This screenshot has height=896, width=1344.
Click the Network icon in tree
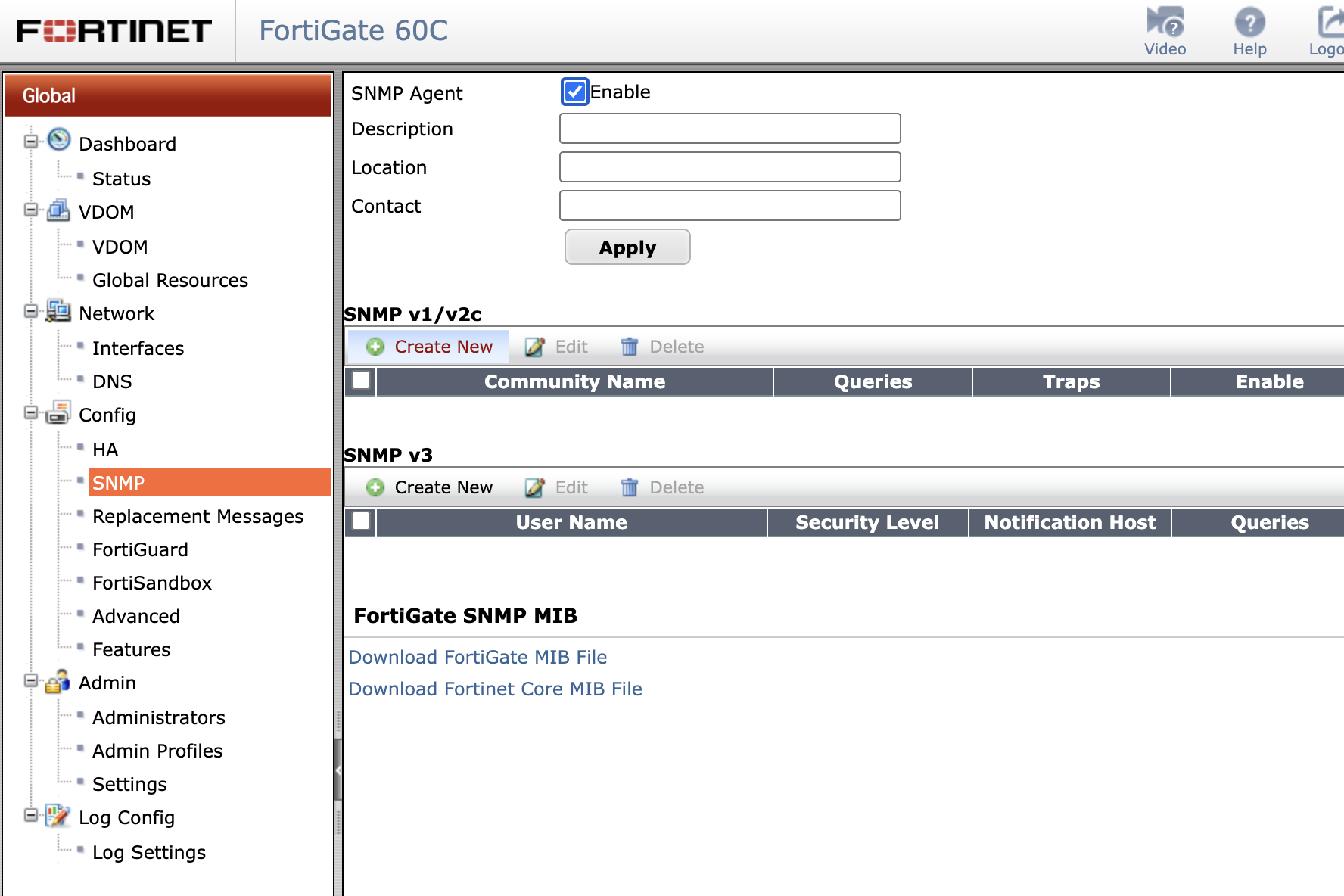(58, 311)
